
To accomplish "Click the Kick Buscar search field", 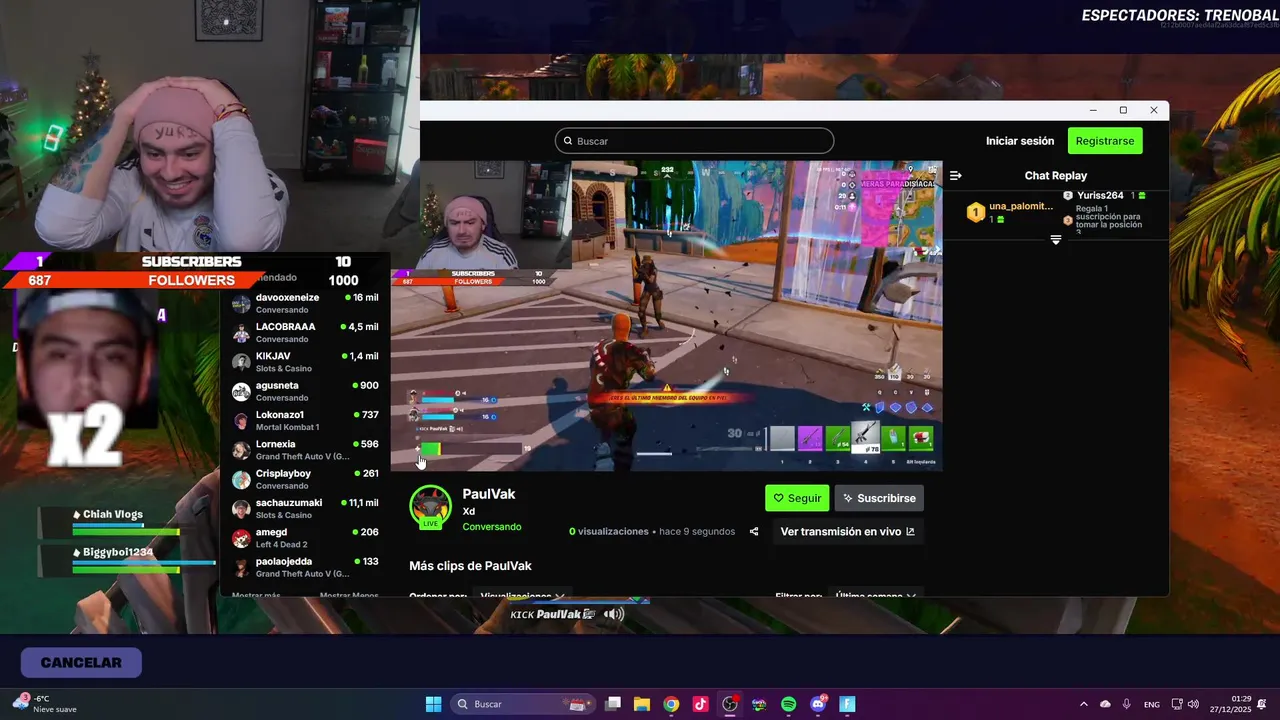I will click(x=694, y=141).
